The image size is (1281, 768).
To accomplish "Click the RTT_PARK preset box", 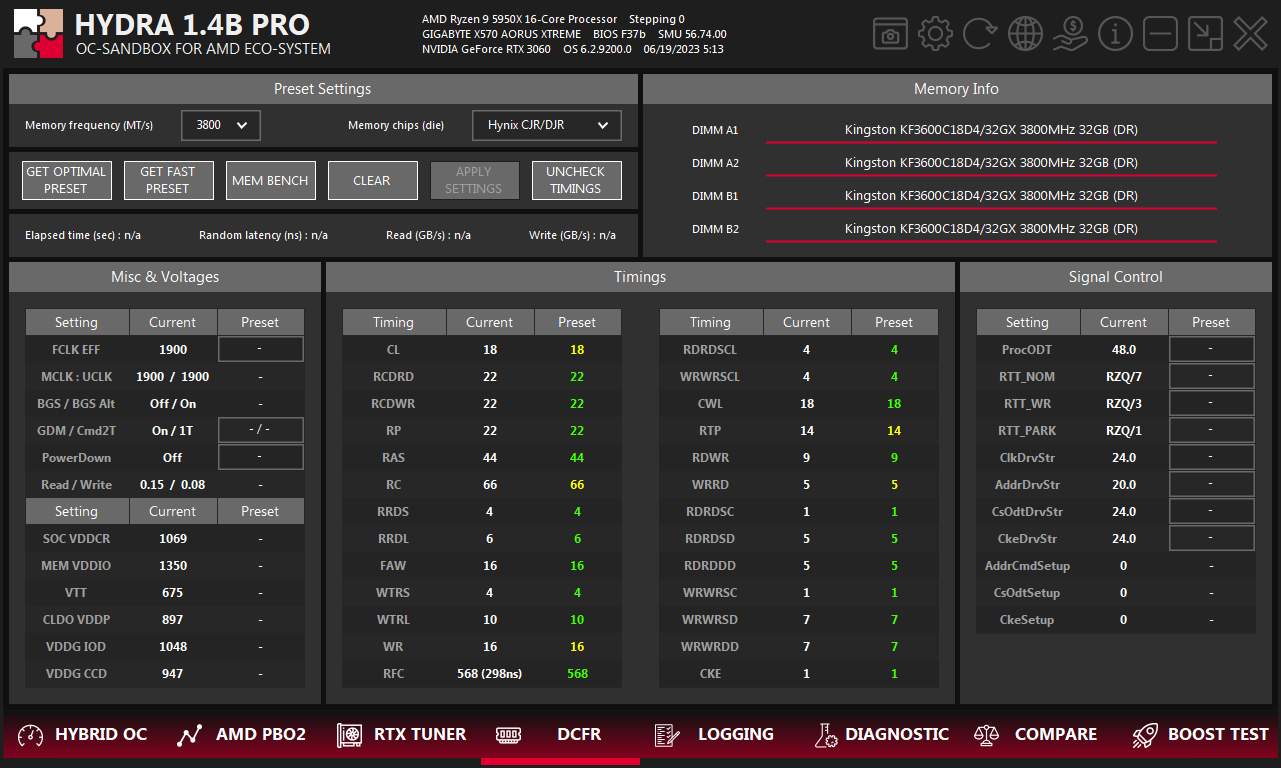I will pyautogui.click(x=1211, y=430).
